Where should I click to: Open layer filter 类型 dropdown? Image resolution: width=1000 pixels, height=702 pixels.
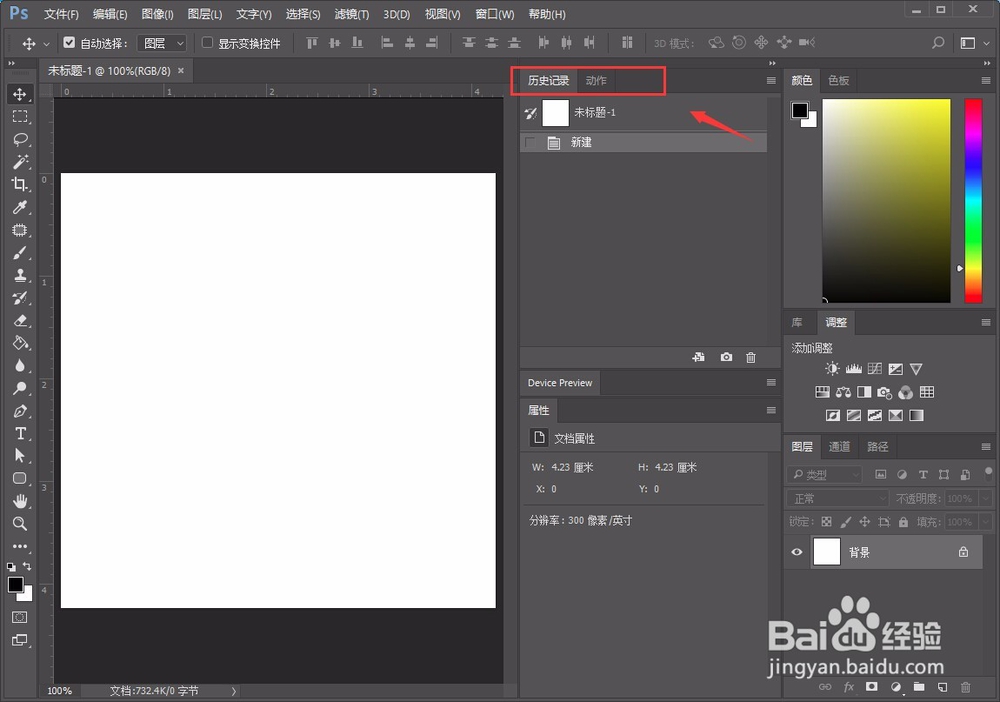coord(825,474)
